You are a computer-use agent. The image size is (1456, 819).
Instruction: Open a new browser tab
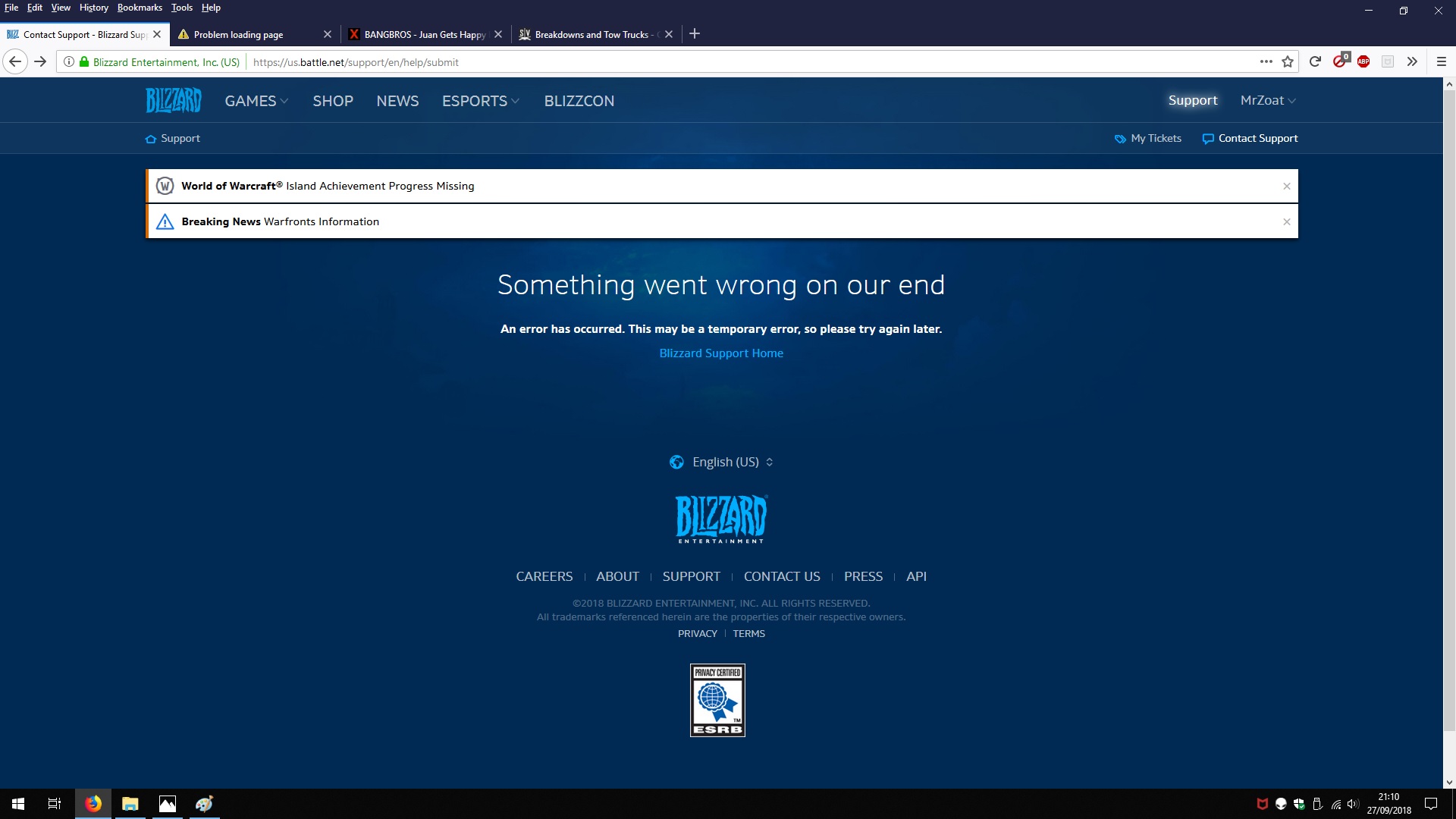(695, 34)
